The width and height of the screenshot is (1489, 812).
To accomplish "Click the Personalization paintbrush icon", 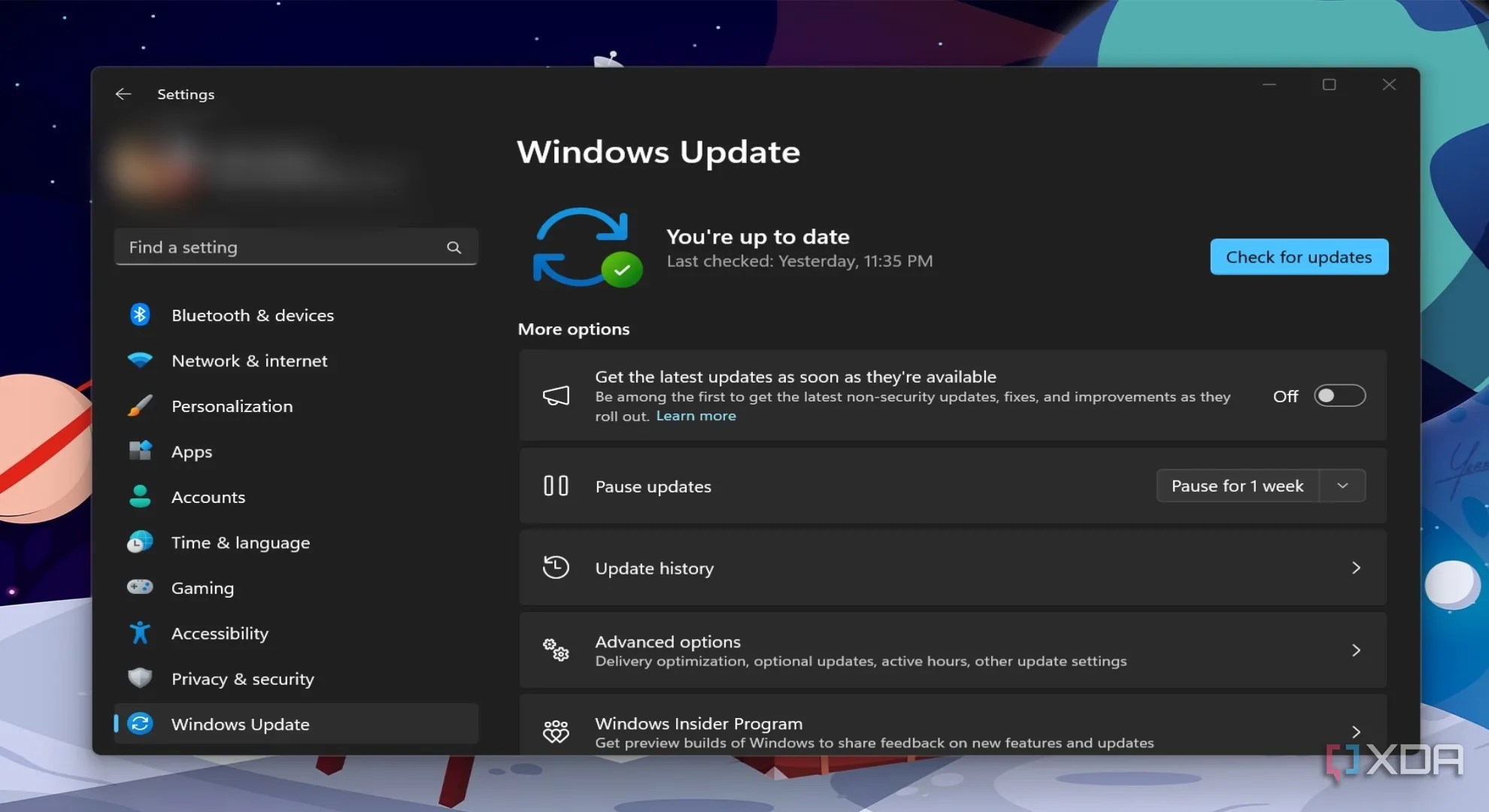I will pos(140,406).
